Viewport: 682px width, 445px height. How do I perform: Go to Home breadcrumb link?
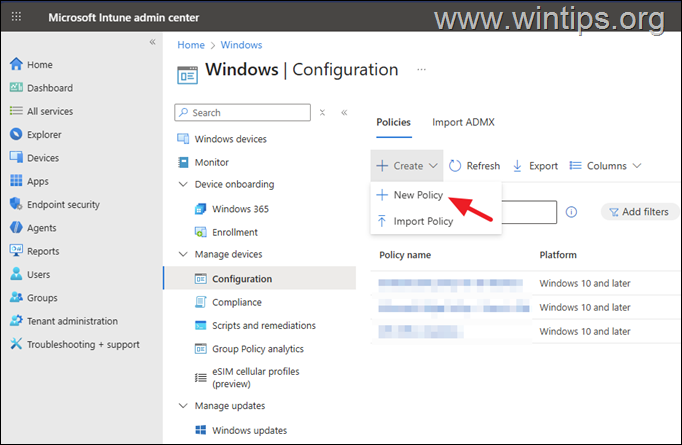[191, 45]
